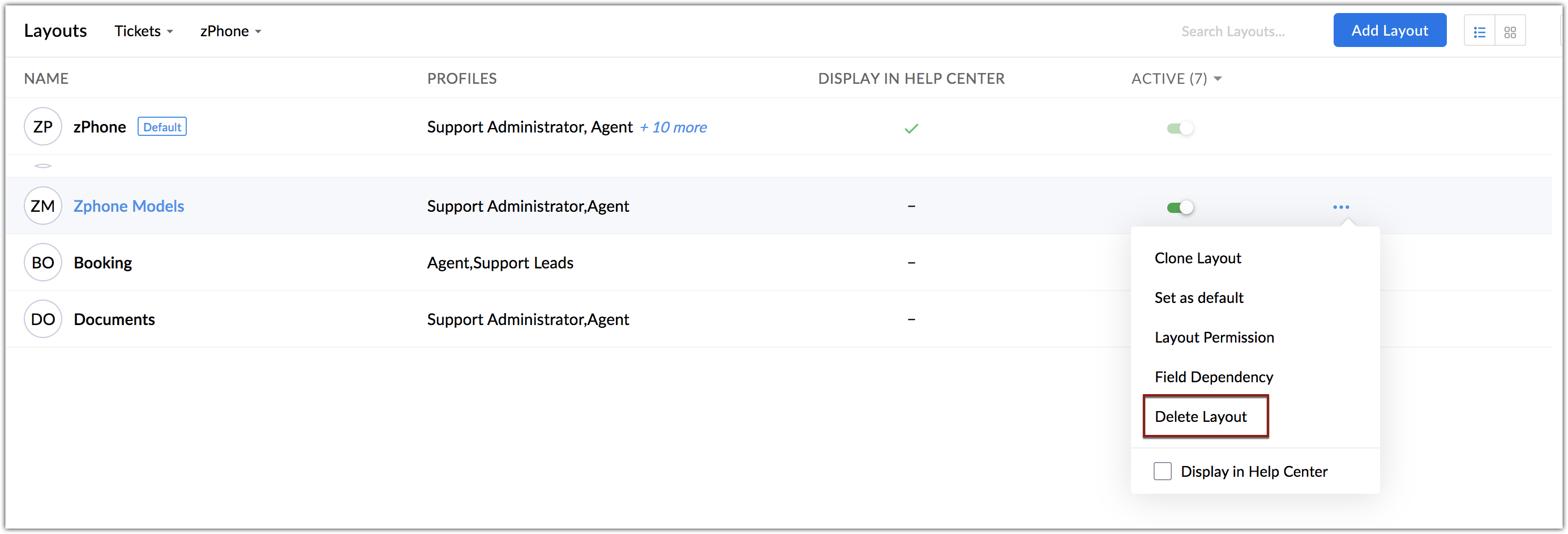Open the "+ 10 more" profiles link
This screenshot has width=1568, height=534.
coord(673,127)
